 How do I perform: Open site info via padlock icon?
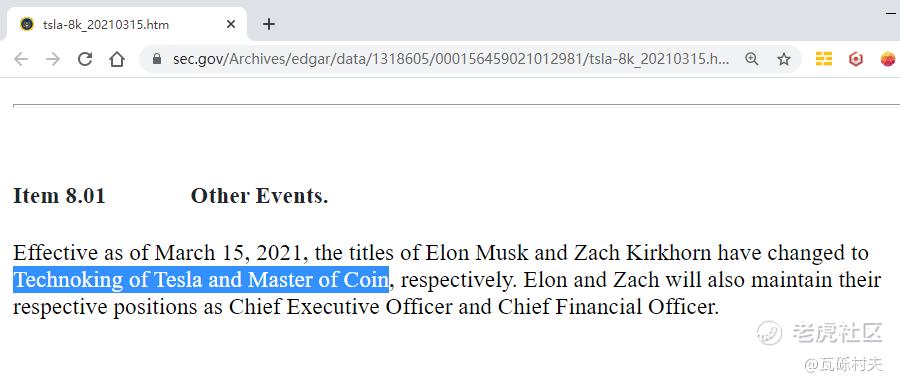point(157,59)
